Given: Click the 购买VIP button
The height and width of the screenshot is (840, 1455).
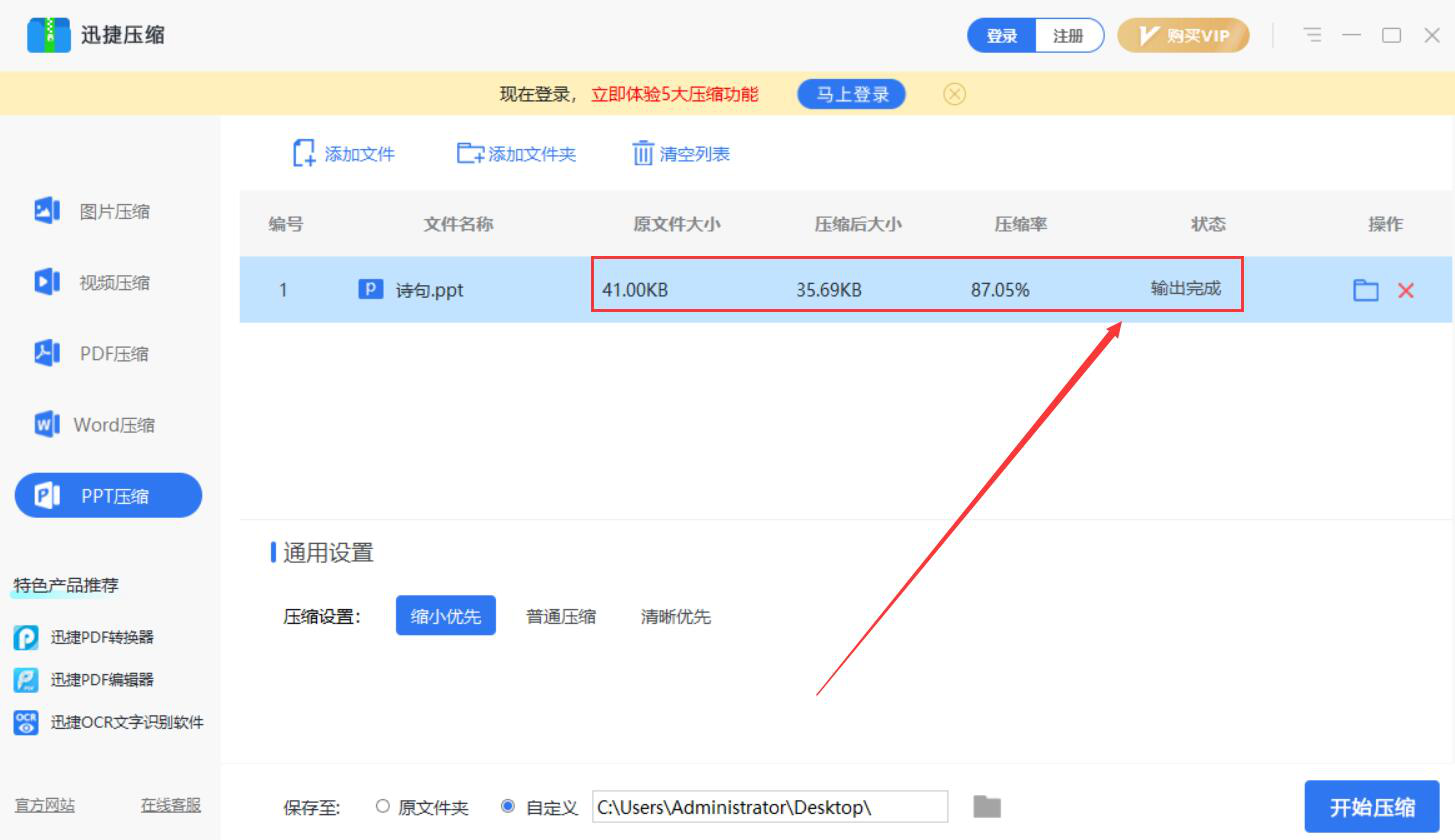Looking at the screenshot, I should (1183, 36).
